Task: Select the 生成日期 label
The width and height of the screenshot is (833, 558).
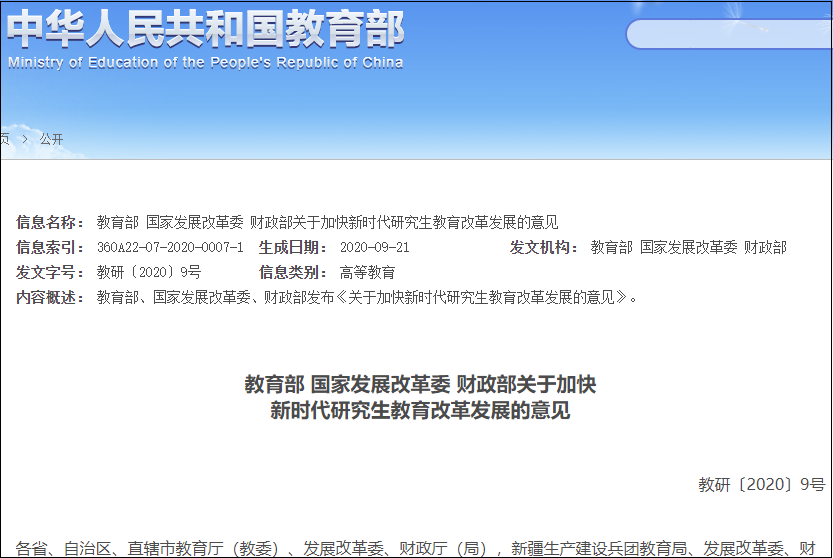Action: coord(293,247)
